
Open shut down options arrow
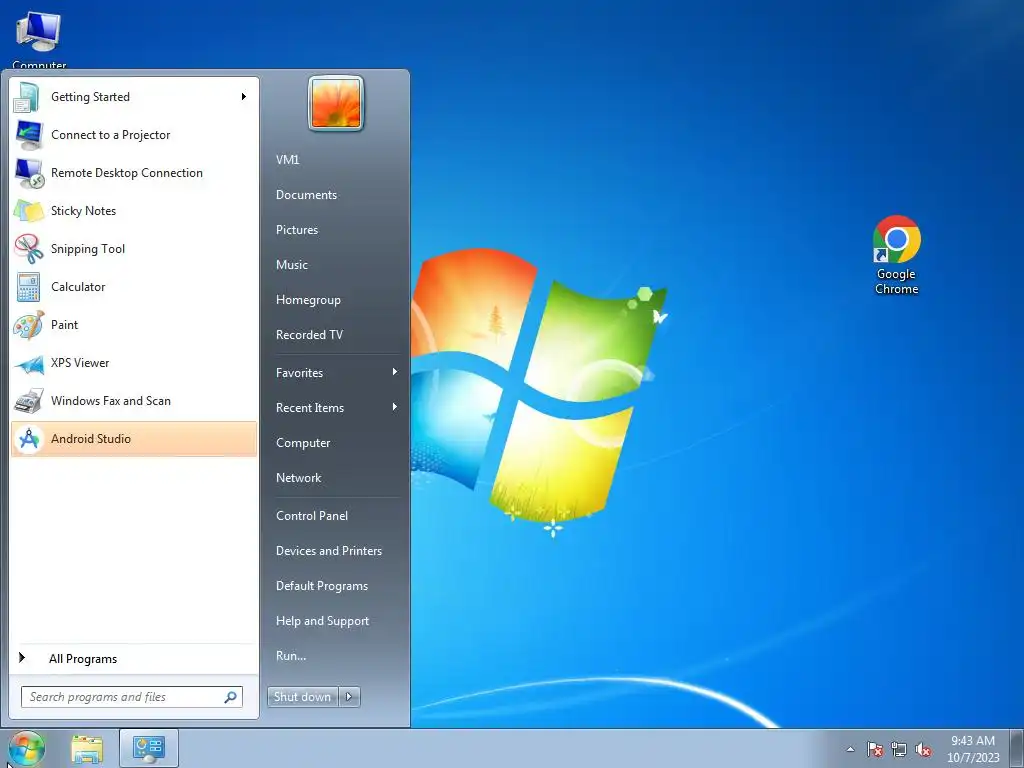click(349, 697)
